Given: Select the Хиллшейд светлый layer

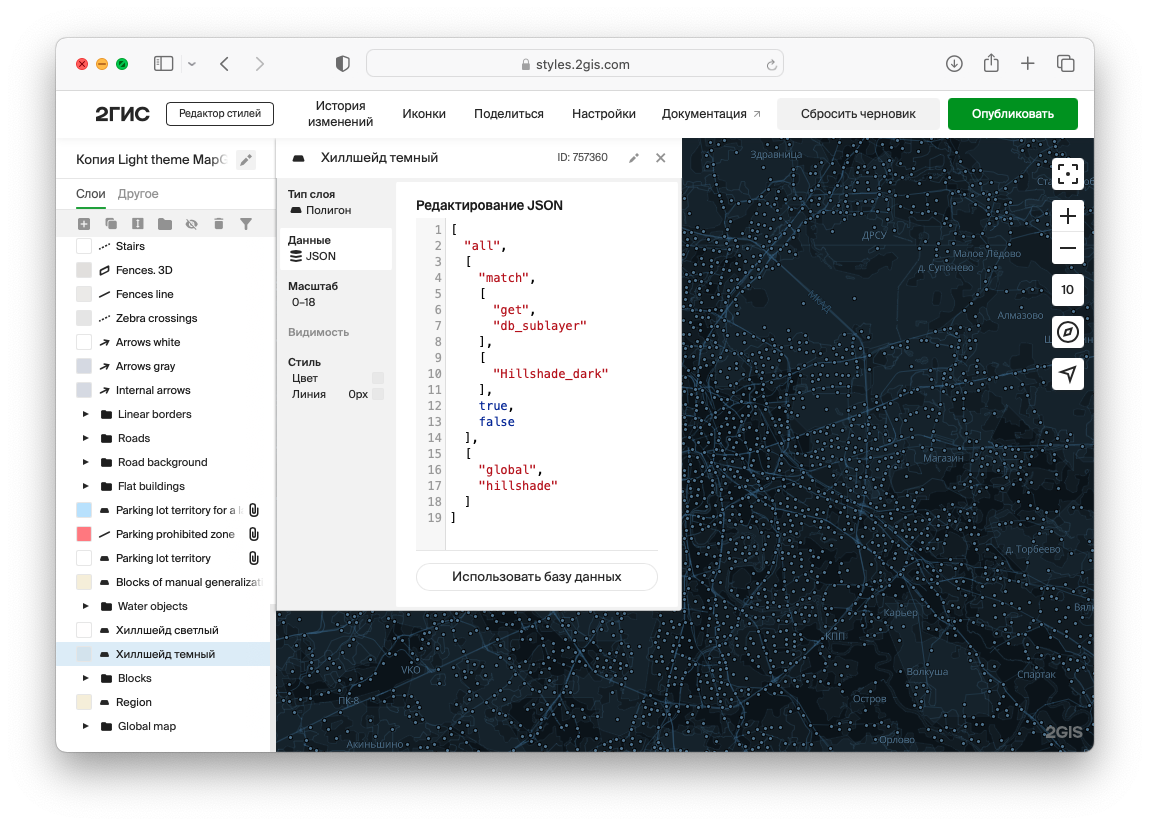Looking at the screenshot, I should [x=167, y=630].
